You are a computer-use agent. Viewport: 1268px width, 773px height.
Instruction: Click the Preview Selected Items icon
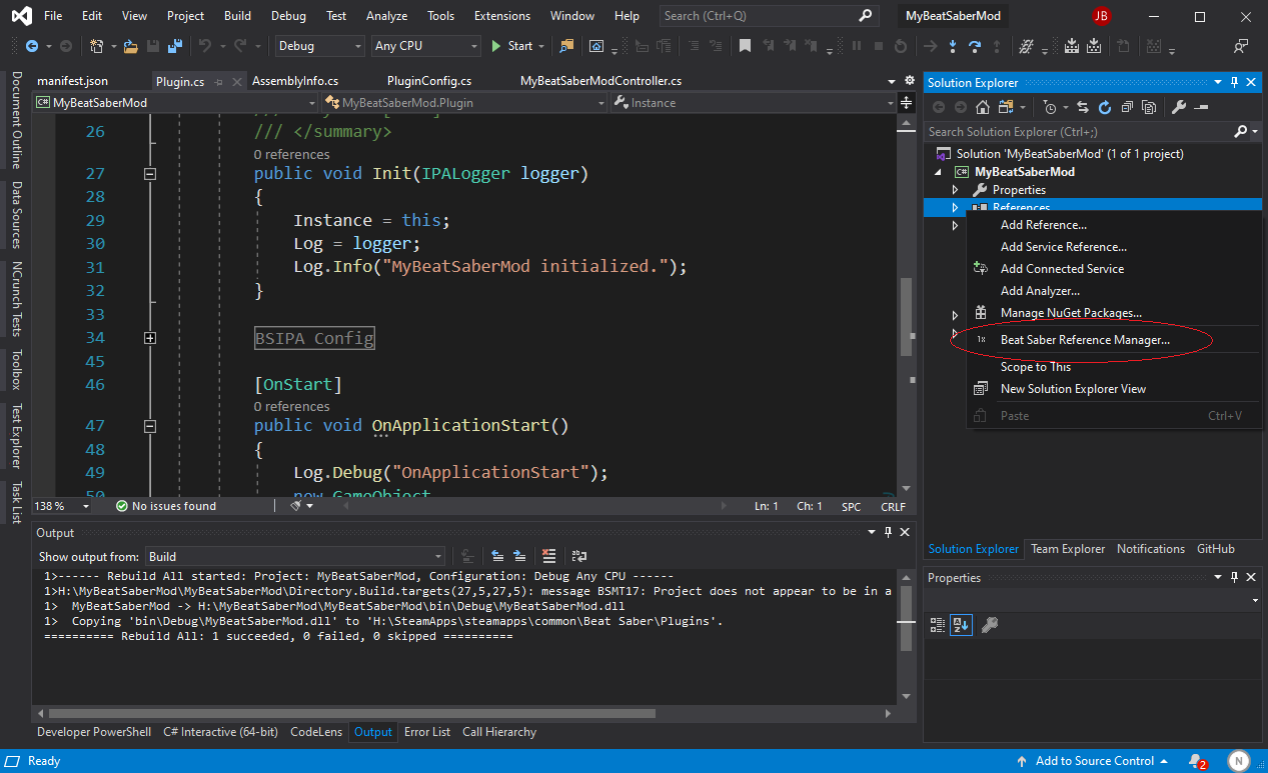(1201, 107)
